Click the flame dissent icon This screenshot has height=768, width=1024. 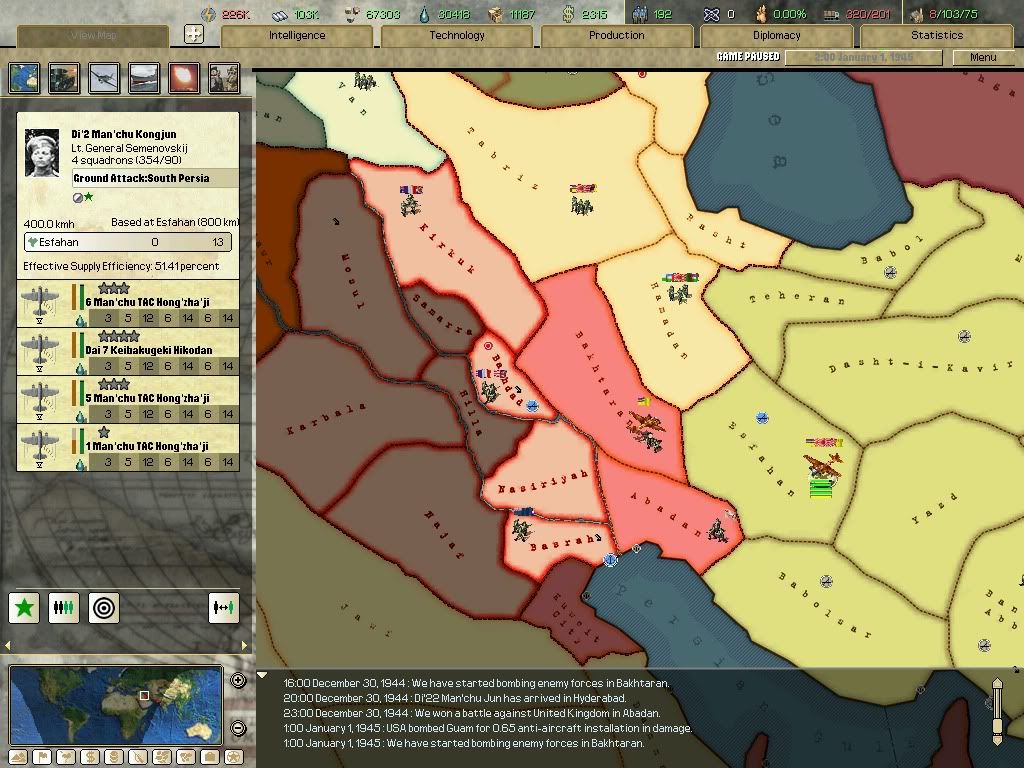pos(761,14)
